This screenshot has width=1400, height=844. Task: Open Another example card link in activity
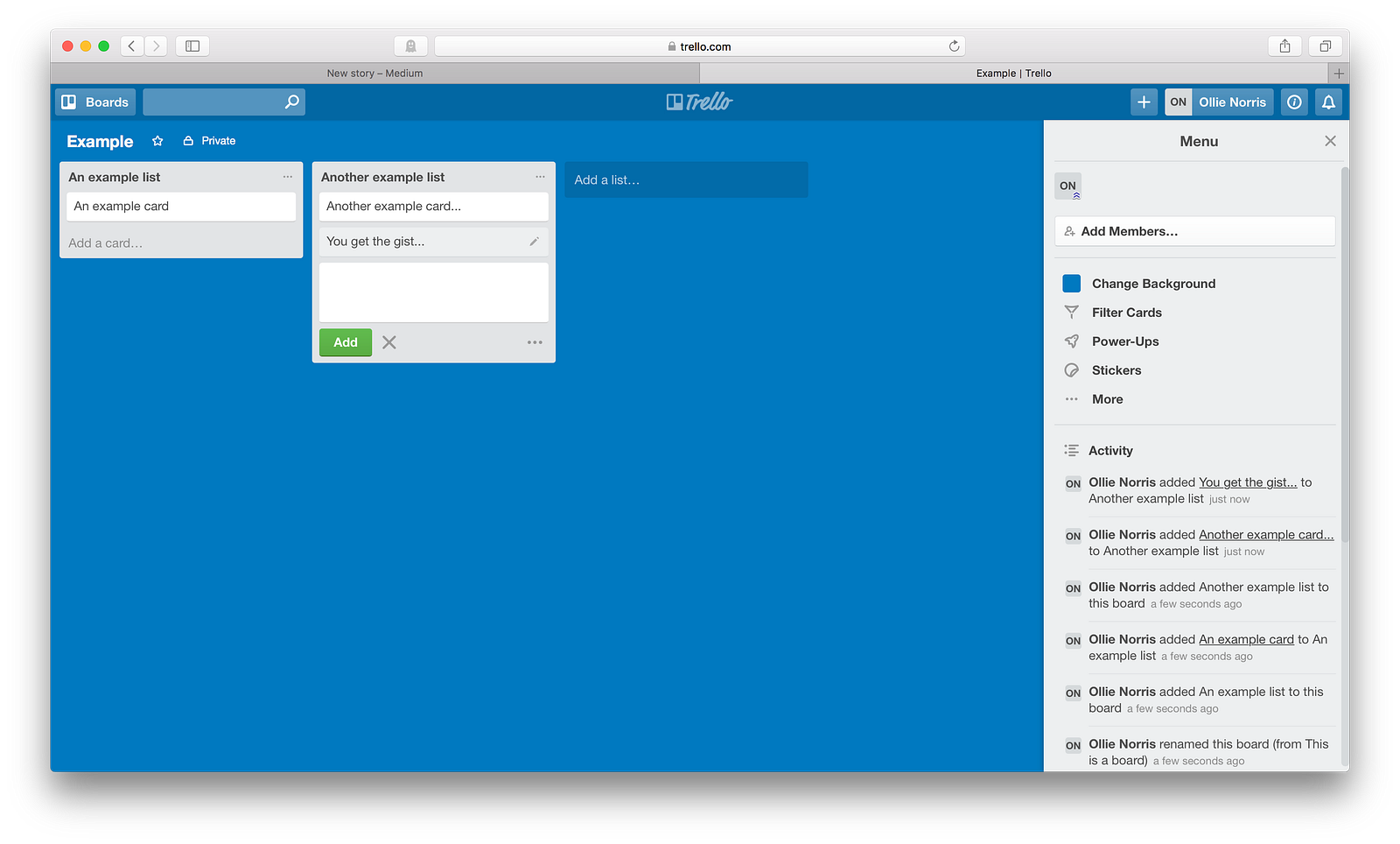pyautogui.click(x=1266, y=535)
